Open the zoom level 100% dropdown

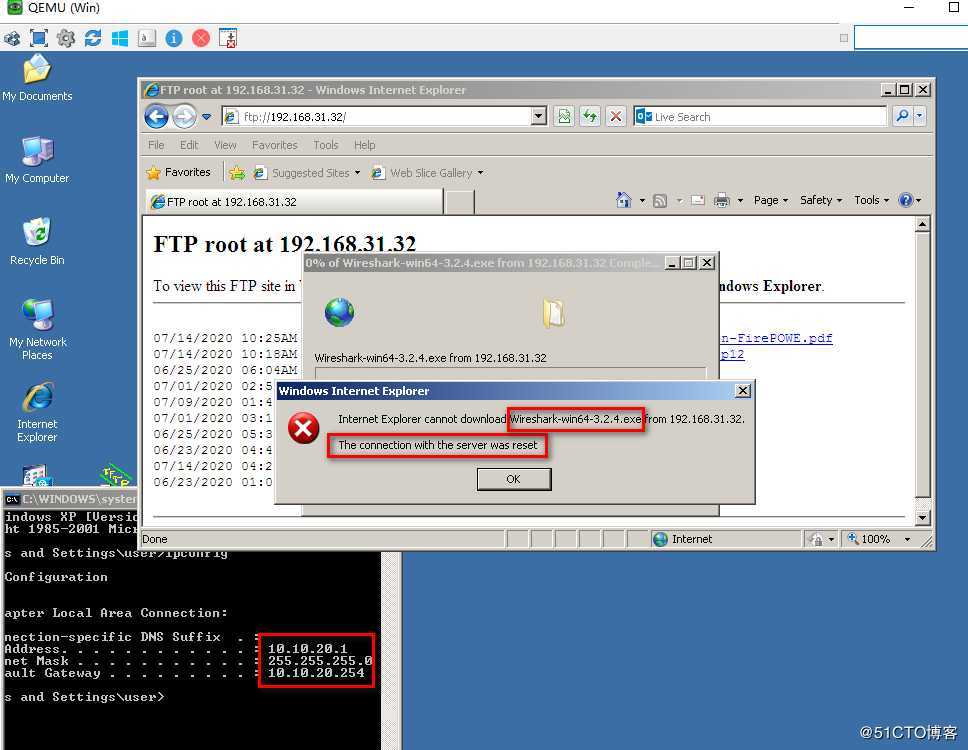pos(908,539)
